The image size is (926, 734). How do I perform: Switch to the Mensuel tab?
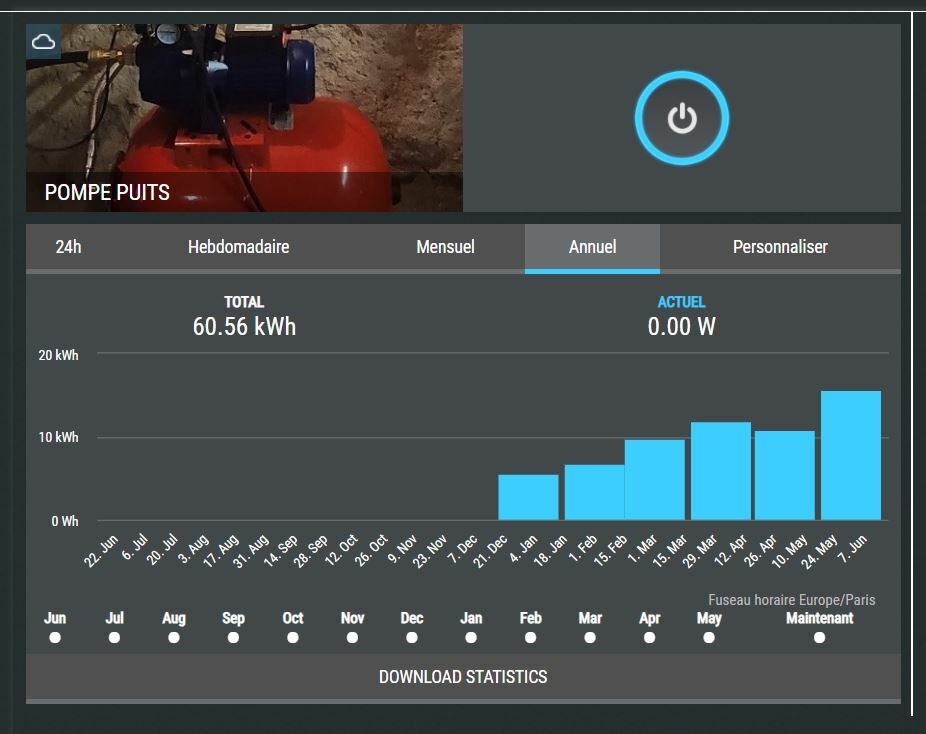[445, 247]
